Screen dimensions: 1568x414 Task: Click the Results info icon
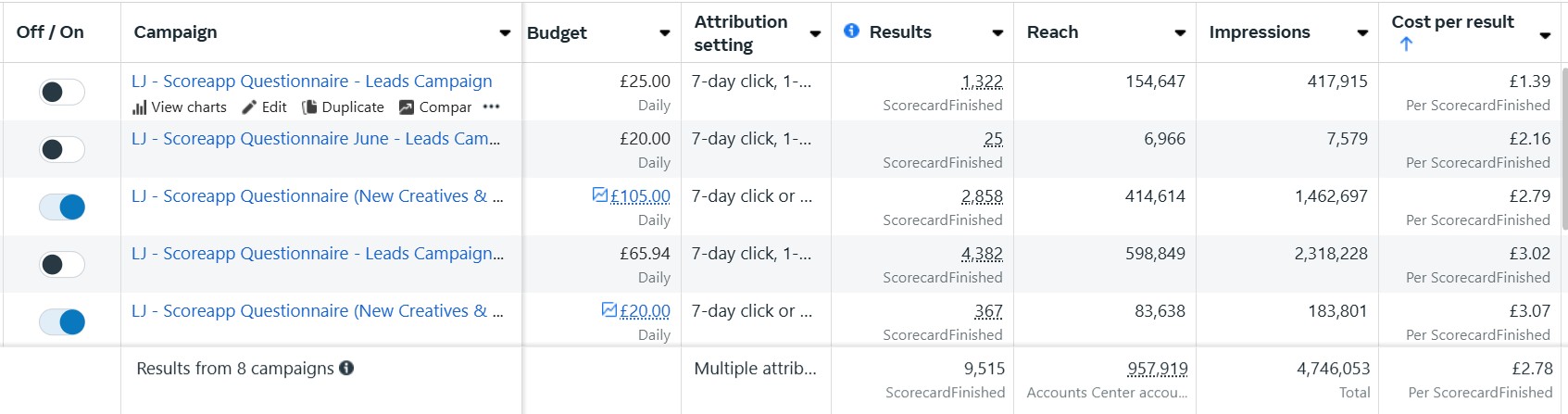(x=852, y=31)
